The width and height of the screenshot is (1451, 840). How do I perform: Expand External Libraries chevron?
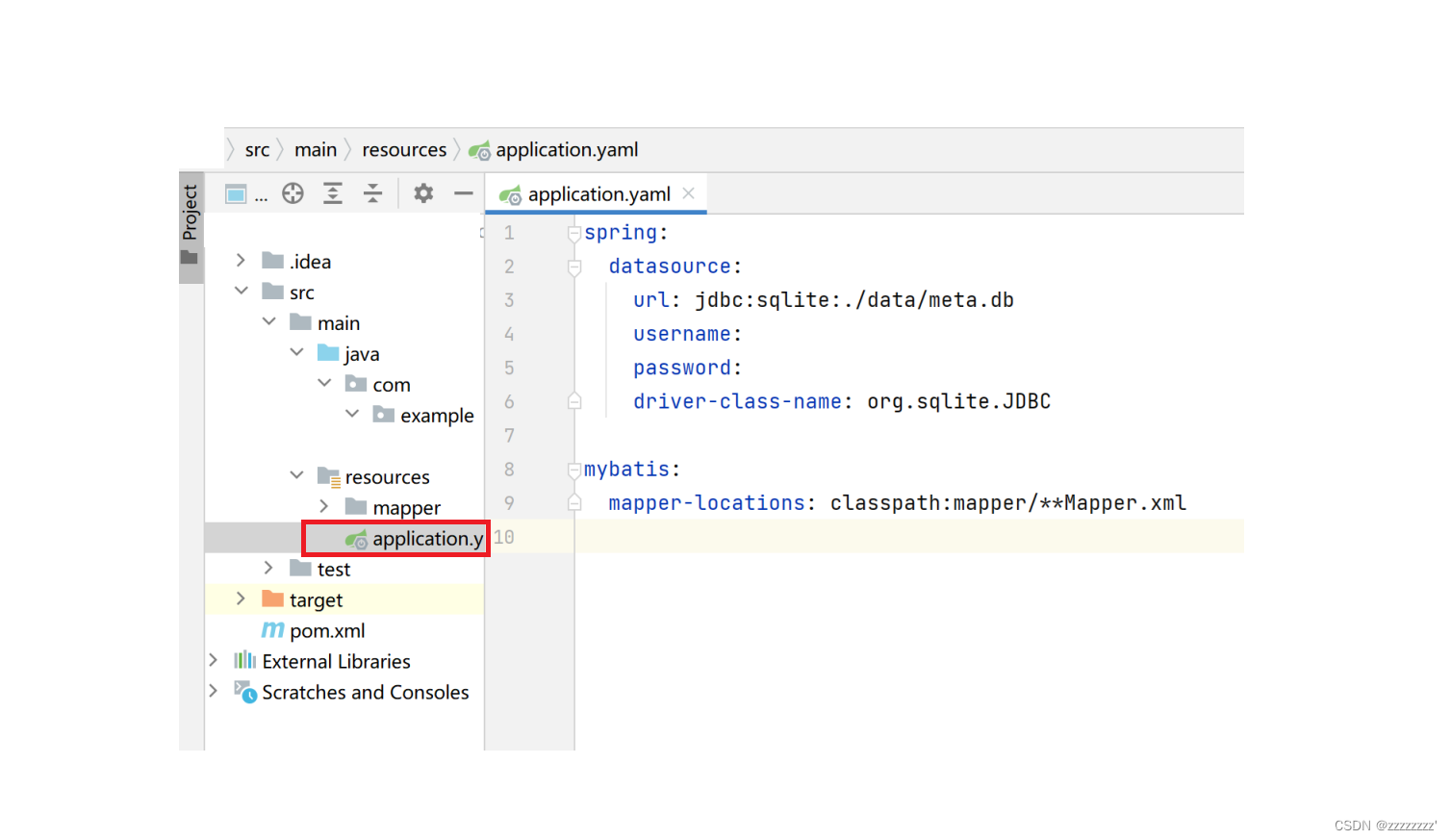coord(213,661)
